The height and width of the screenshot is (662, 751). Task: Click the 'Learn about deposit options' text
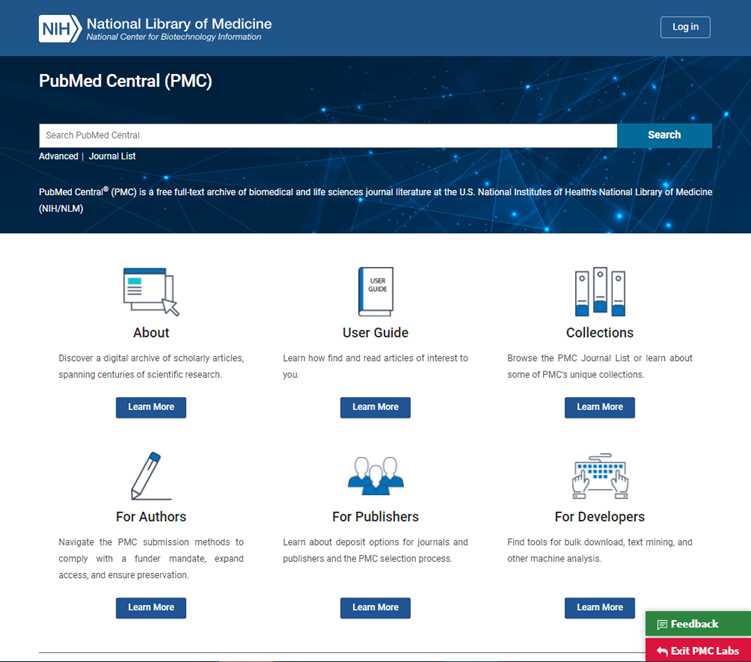coord(376,550)
